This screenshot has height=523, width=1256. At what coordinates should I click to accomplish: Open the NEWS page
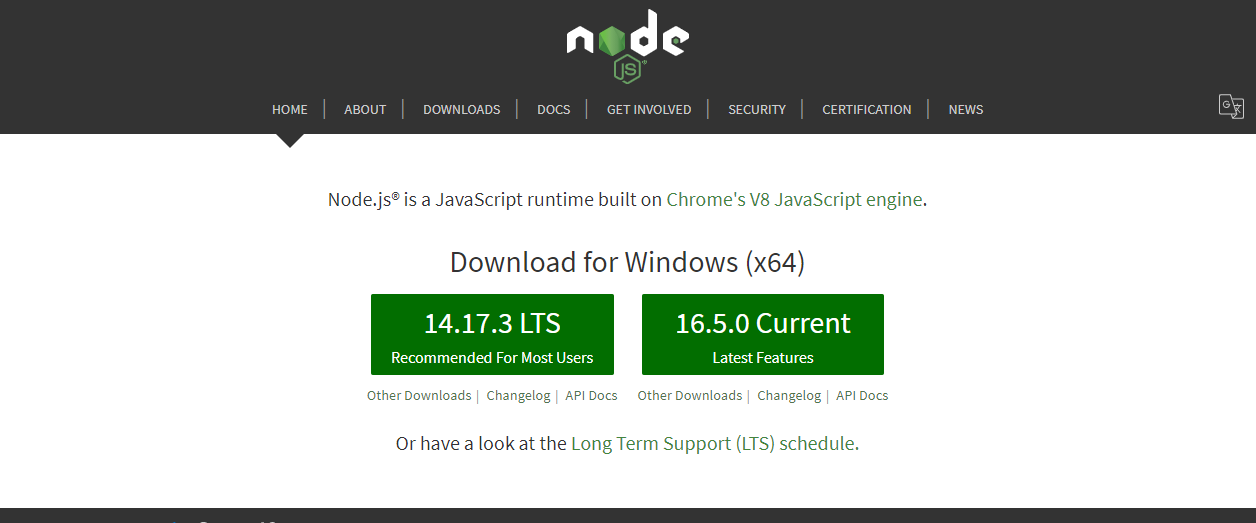(966, 109)
